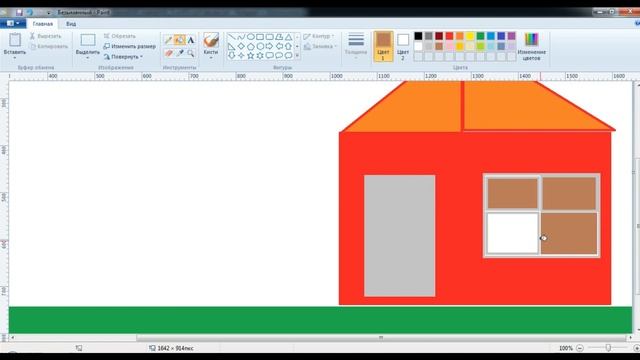Screen dimensions: 640x360
Task: Click the gray door of the house
Action: (x=400, y=236)
